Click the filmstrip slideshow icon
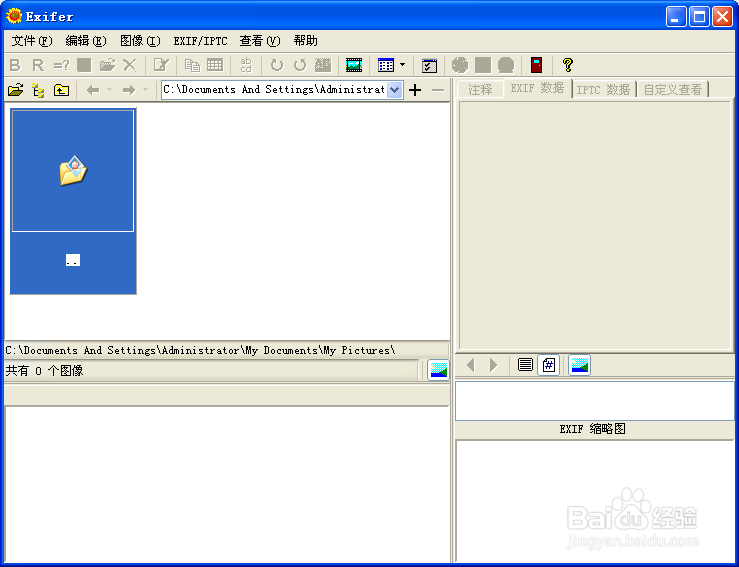 point(354,65)
